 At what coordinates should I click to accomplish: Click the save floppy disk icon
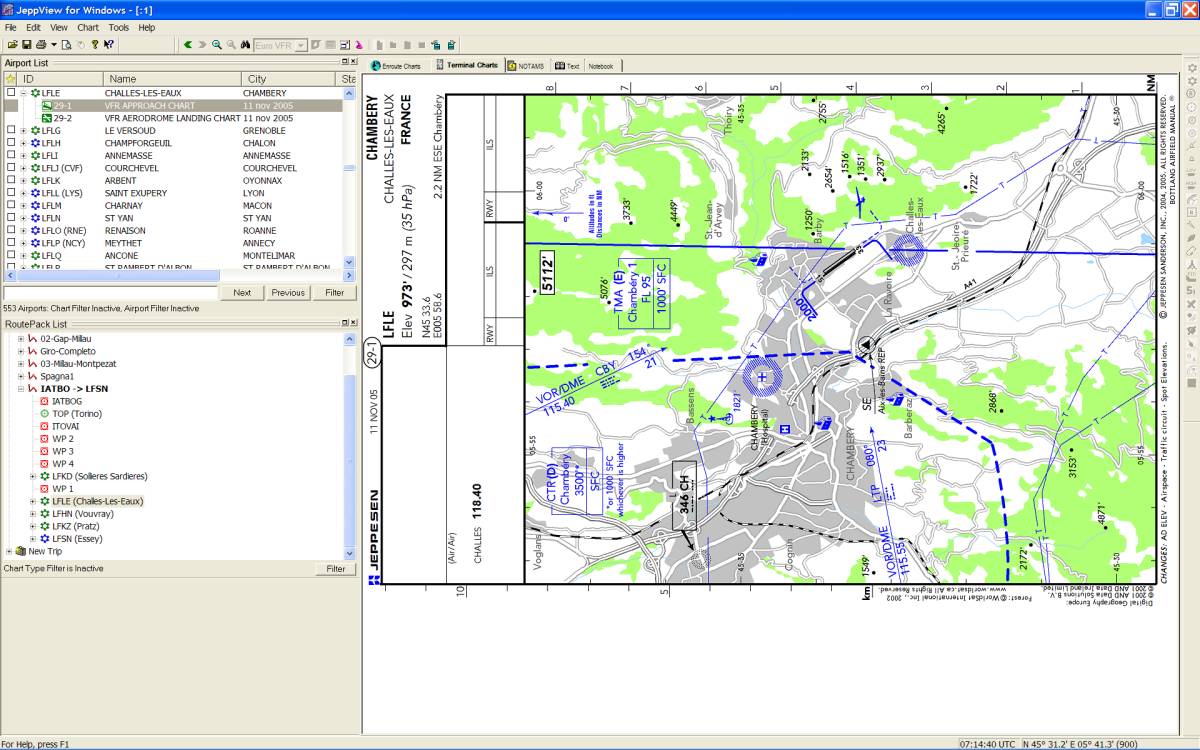click(x=26, y=45)
